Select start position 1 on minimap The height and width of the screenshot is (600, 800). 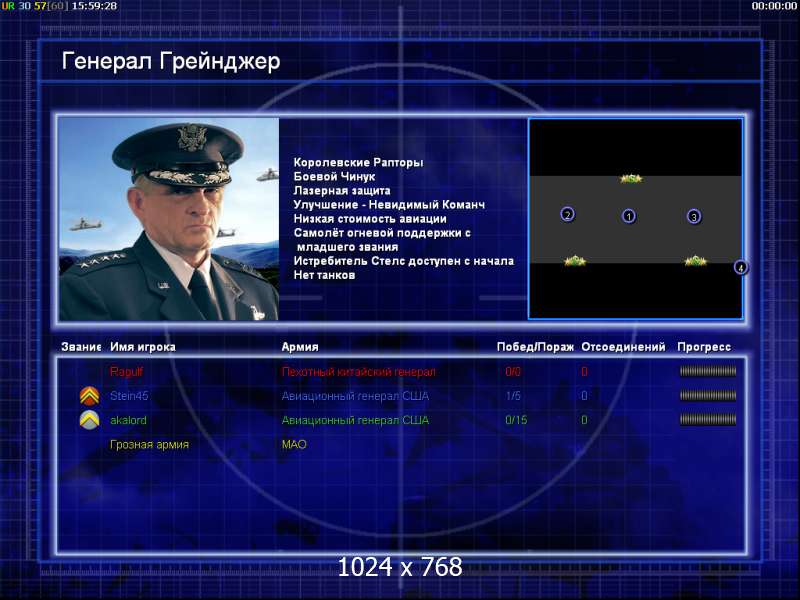[x=629, y=216]
